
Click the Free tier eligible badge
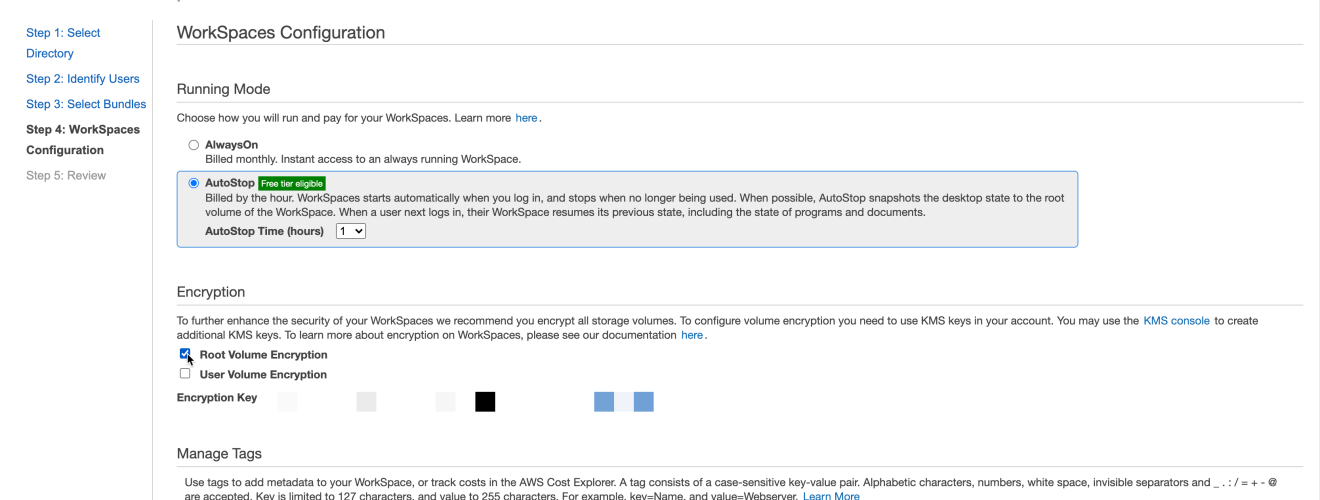coord(292,183)
